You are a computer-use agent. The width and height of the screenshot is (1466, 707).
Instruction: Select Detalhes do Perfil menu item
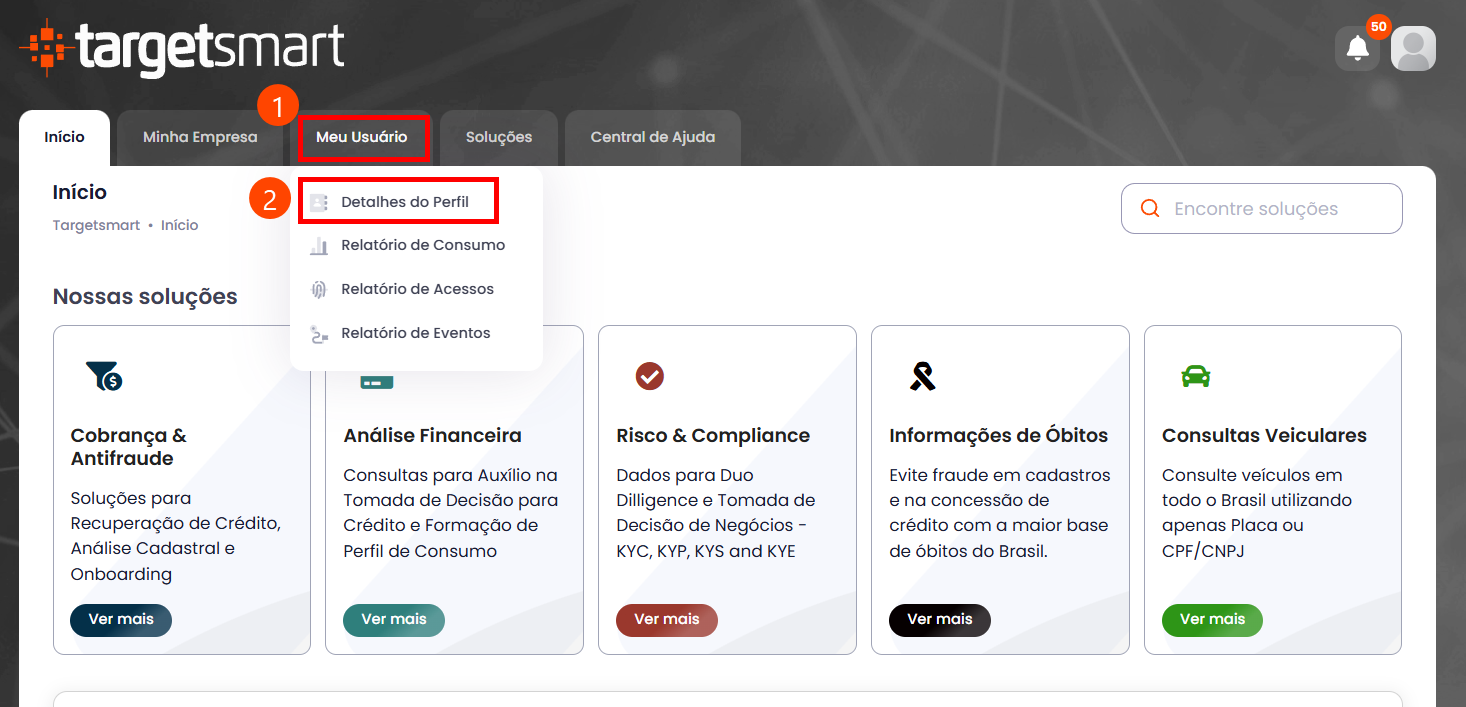coord(404,202)
